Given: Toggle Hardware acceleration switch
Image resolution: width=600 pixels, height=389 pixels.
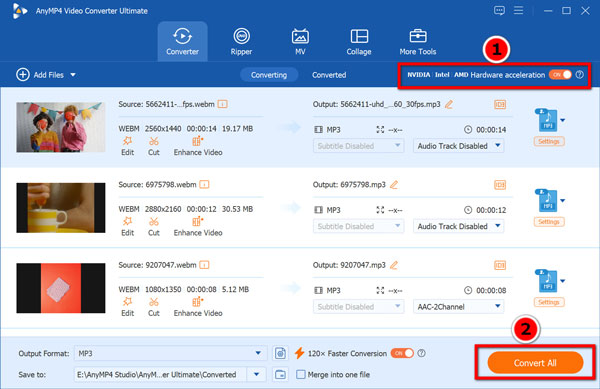Looking at the screenshot, I should pyautogui.click(x=560, y=75).
